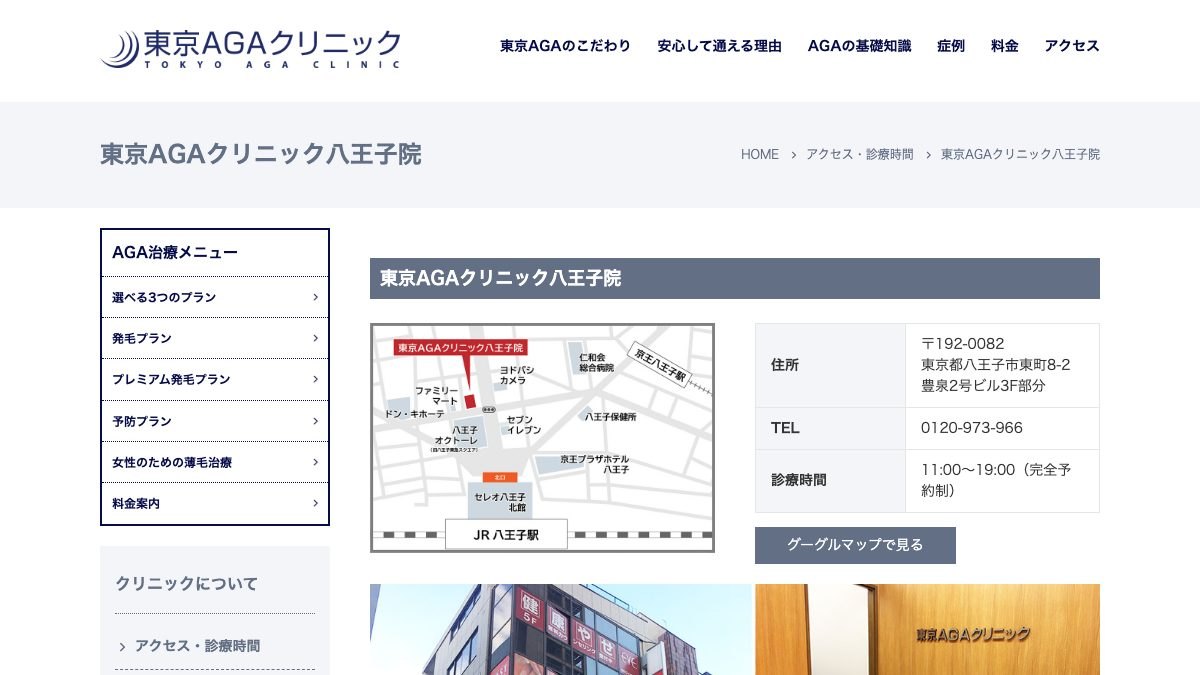
Task: Open 安心して通える理由 menu item
Action: [x=719, y=46]
